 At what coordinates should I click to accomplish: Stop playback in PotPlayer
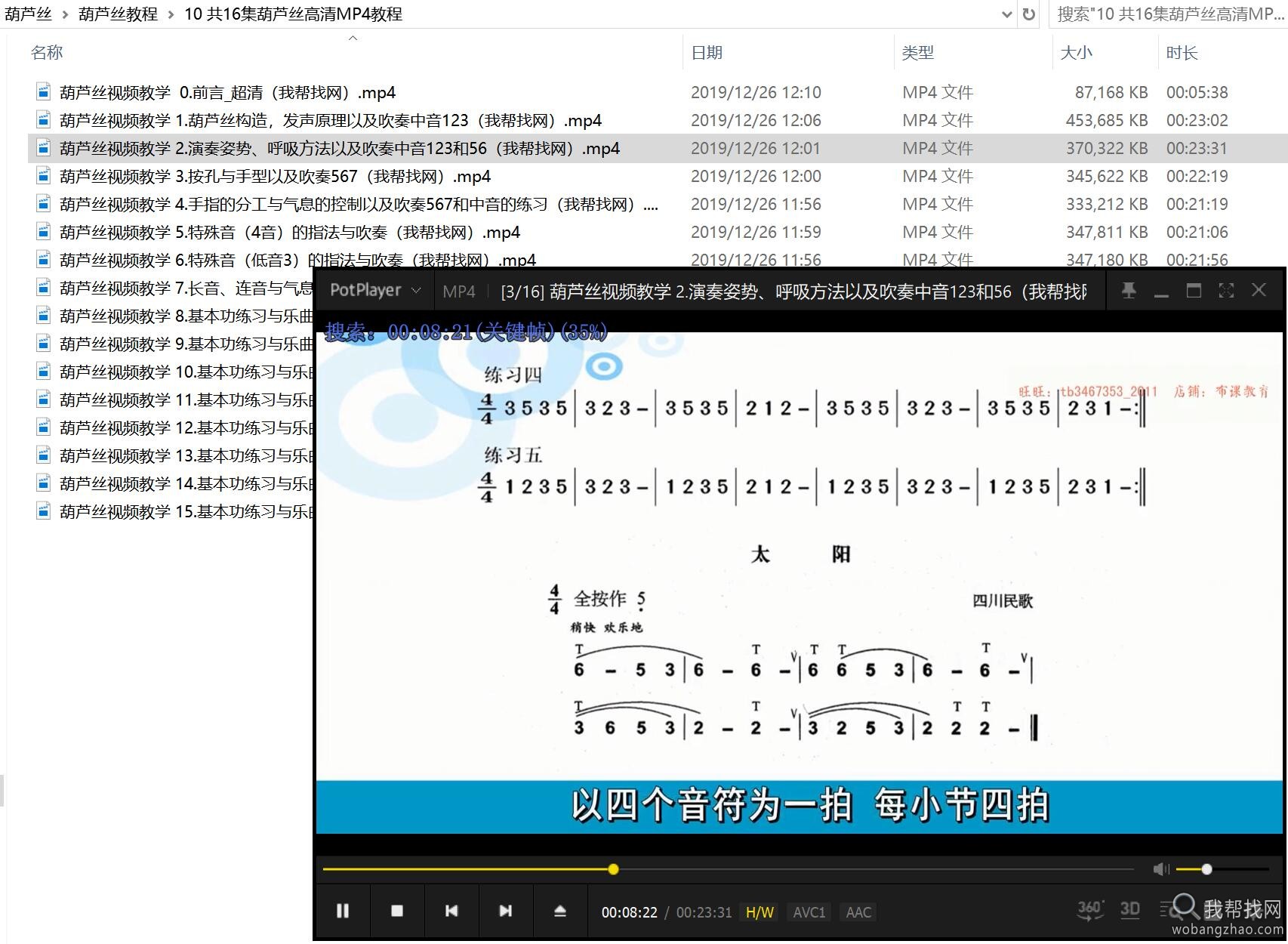[397, 911]
